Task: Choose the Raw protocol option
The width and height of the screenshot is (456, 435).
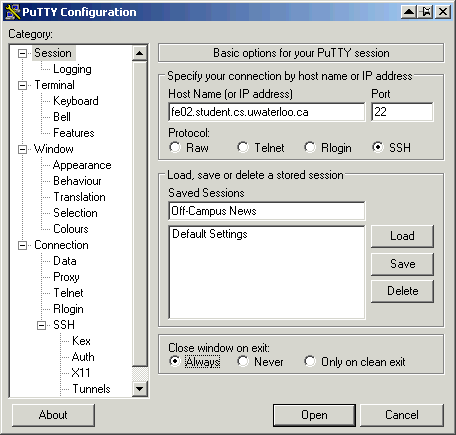Action: [175, 147]
